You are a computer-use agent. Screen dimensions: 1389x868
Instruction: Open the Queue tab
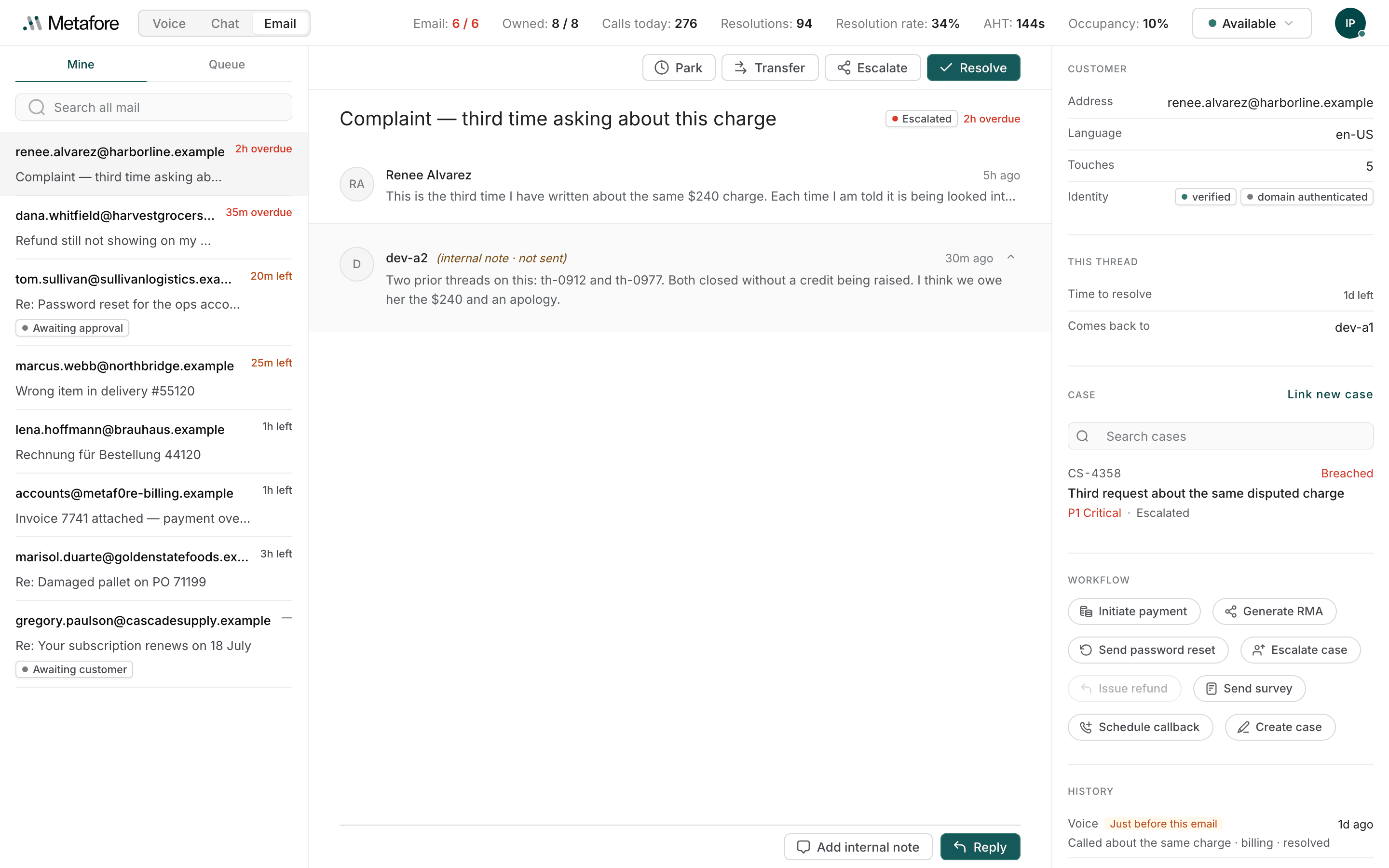[x=227, y=64]
